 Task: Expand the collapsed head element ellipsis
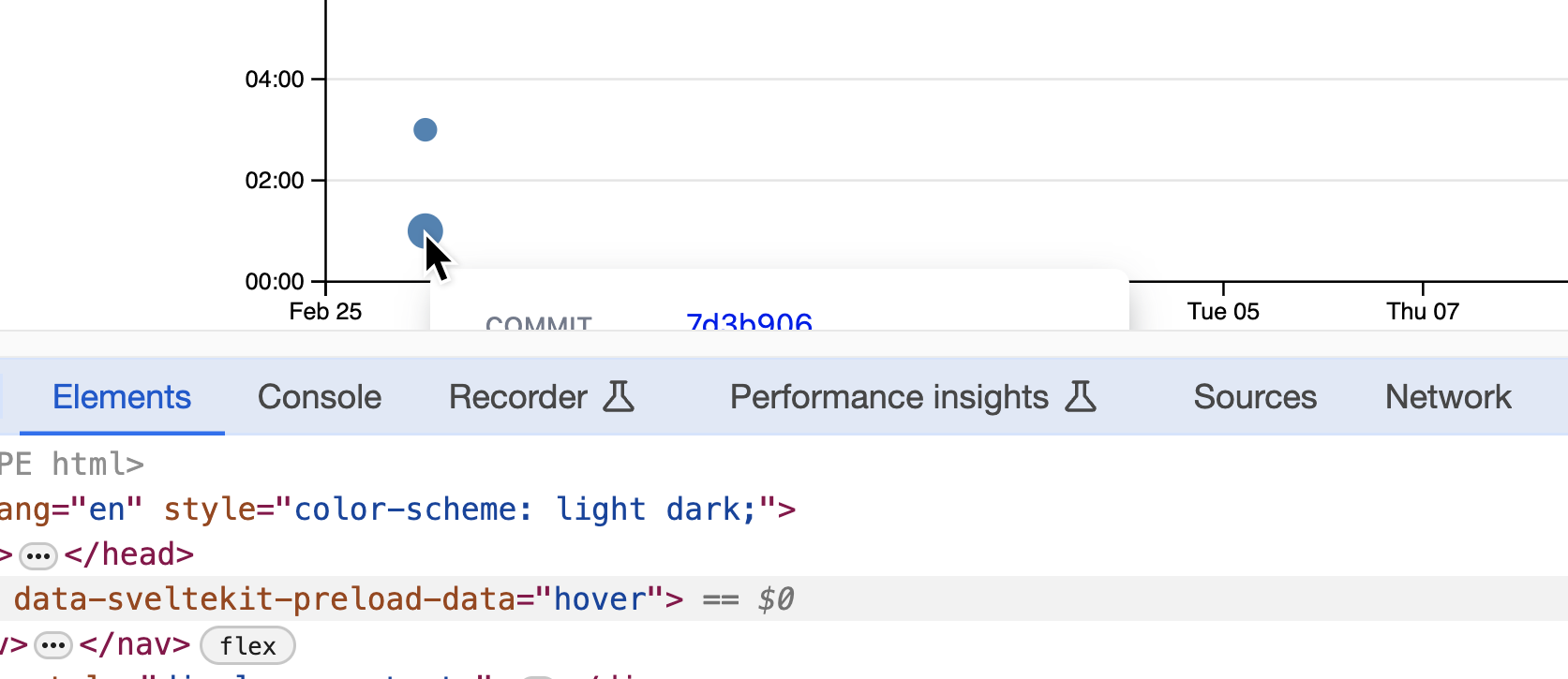click(38, 555)
